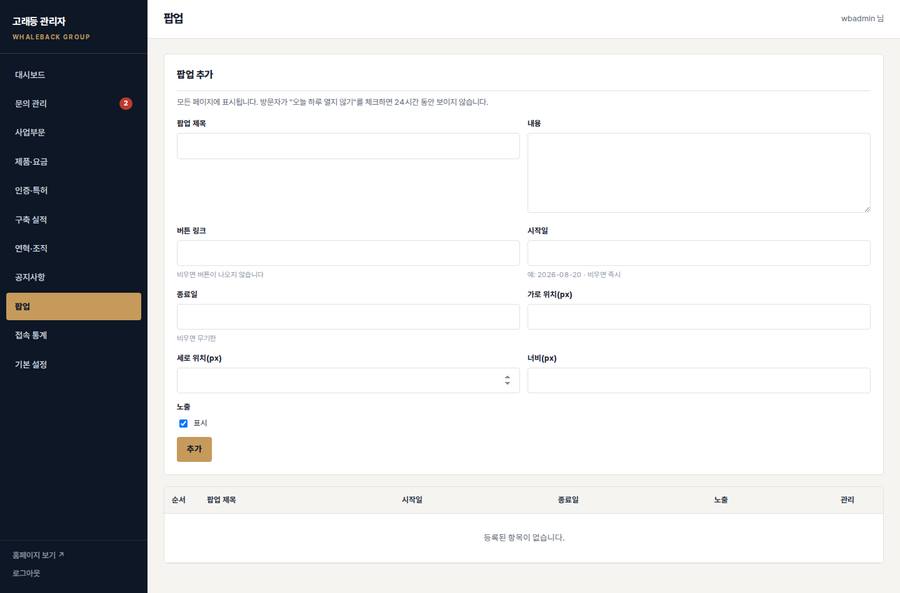Focus the 가로 위치(px) input field
900x593 pixels.
click(x=699, y=317)
